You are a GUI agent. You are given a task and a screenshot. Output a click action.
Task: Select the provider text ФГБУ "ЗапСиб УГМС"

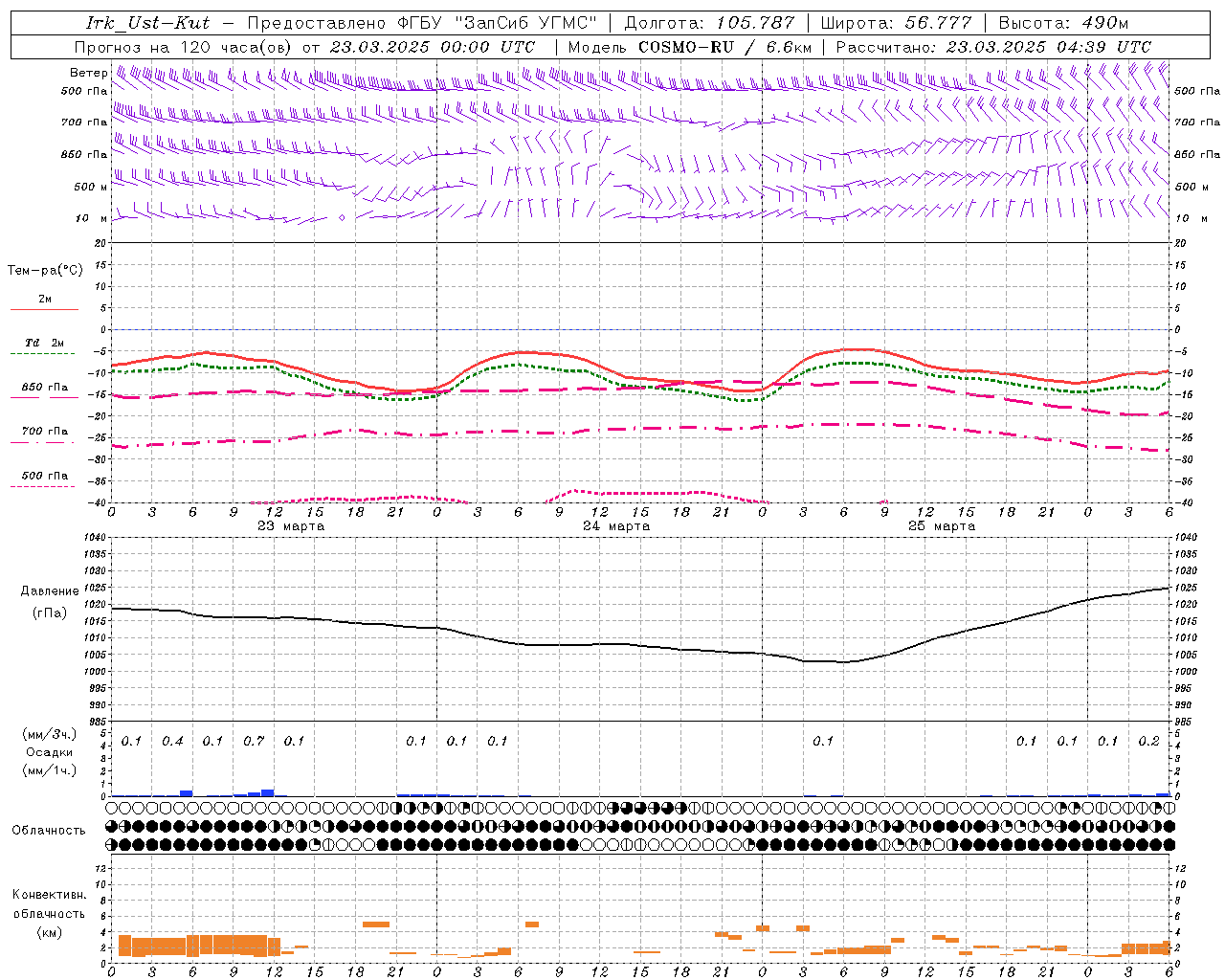tap(497, 23)
